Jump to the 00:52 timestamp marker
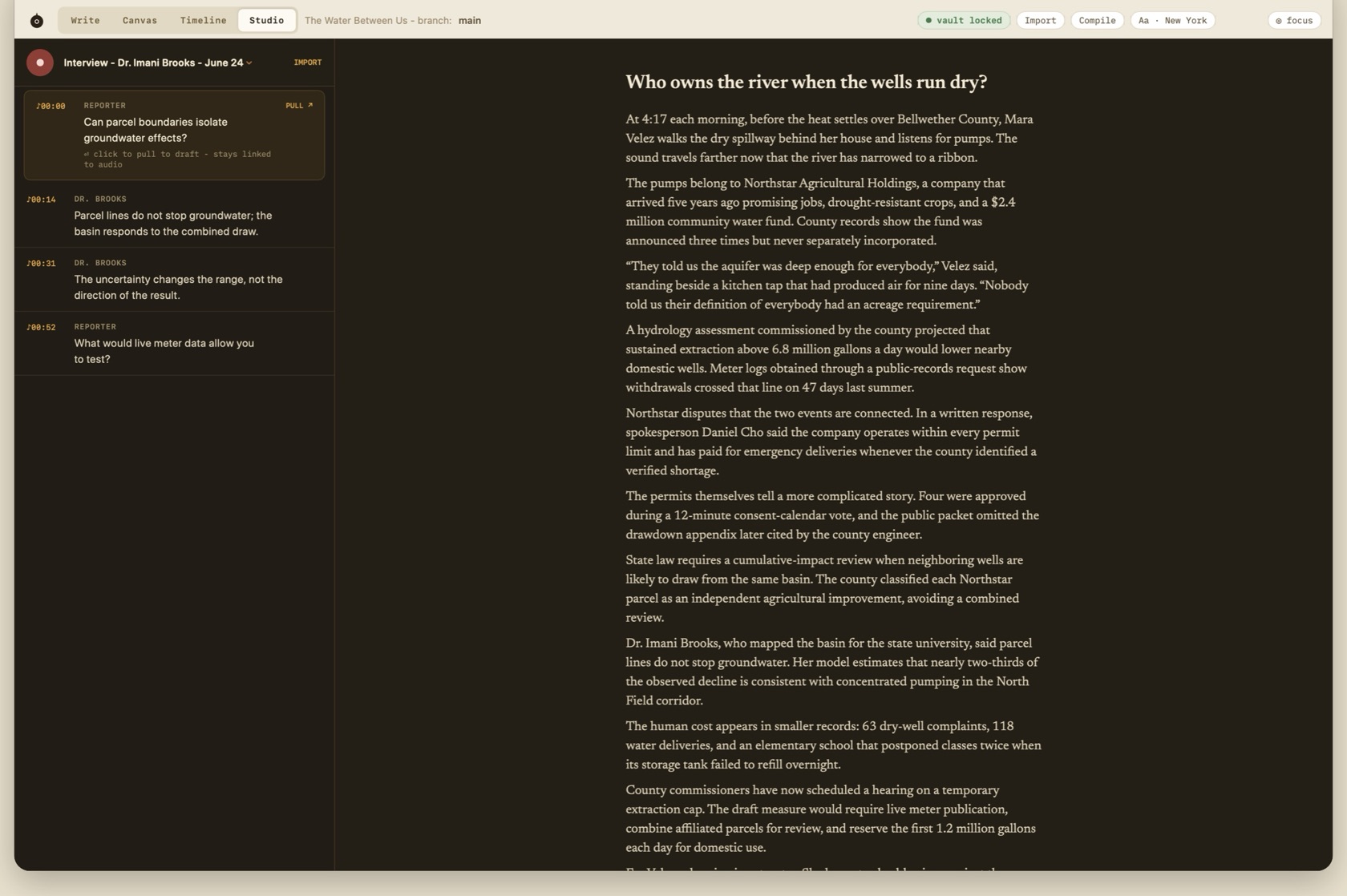This screenshot has height=896, width=1347. coord(41,327)
